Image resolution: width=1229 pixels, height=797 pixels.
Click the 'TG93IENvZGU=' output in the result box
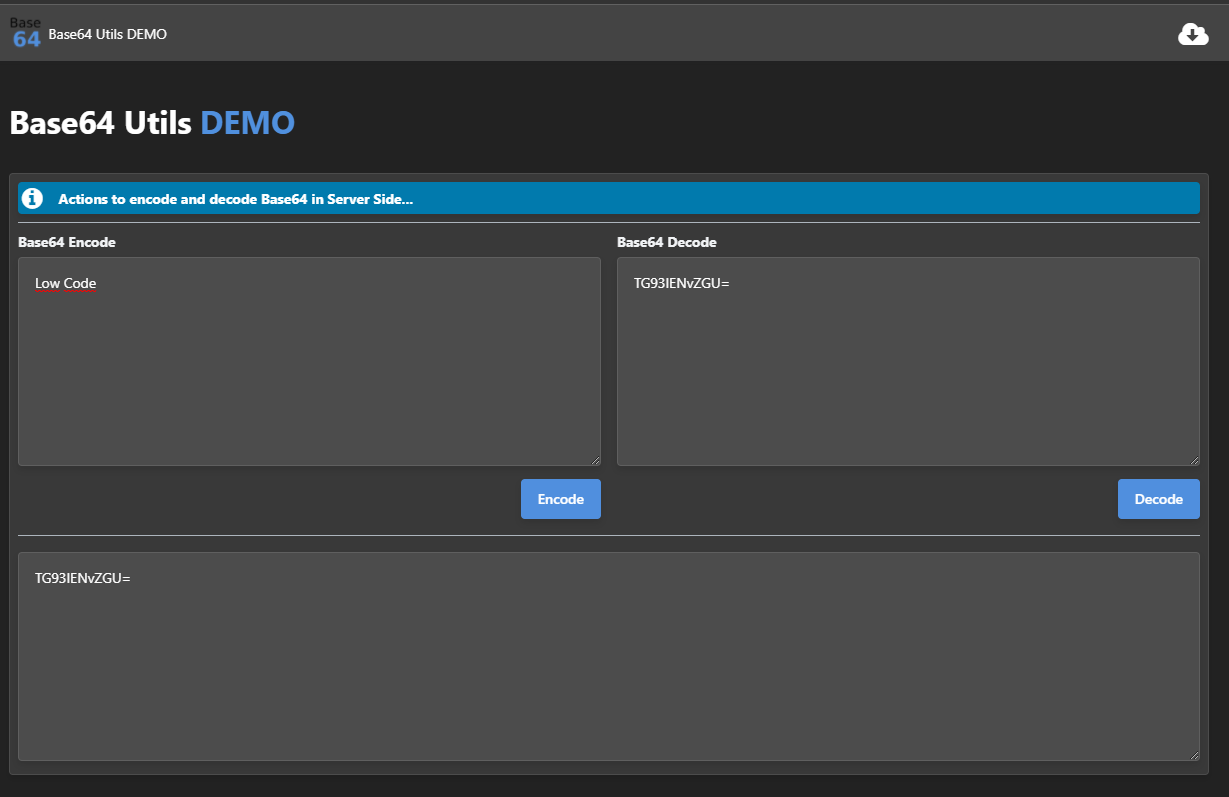(x=83, y=579)
